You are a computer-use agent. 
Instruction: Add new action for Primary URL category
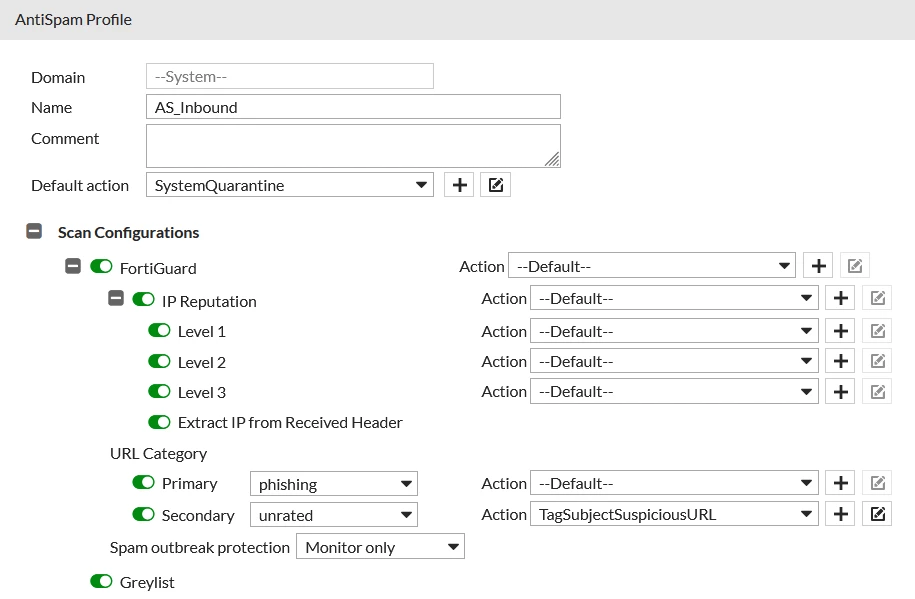(840, 483)
